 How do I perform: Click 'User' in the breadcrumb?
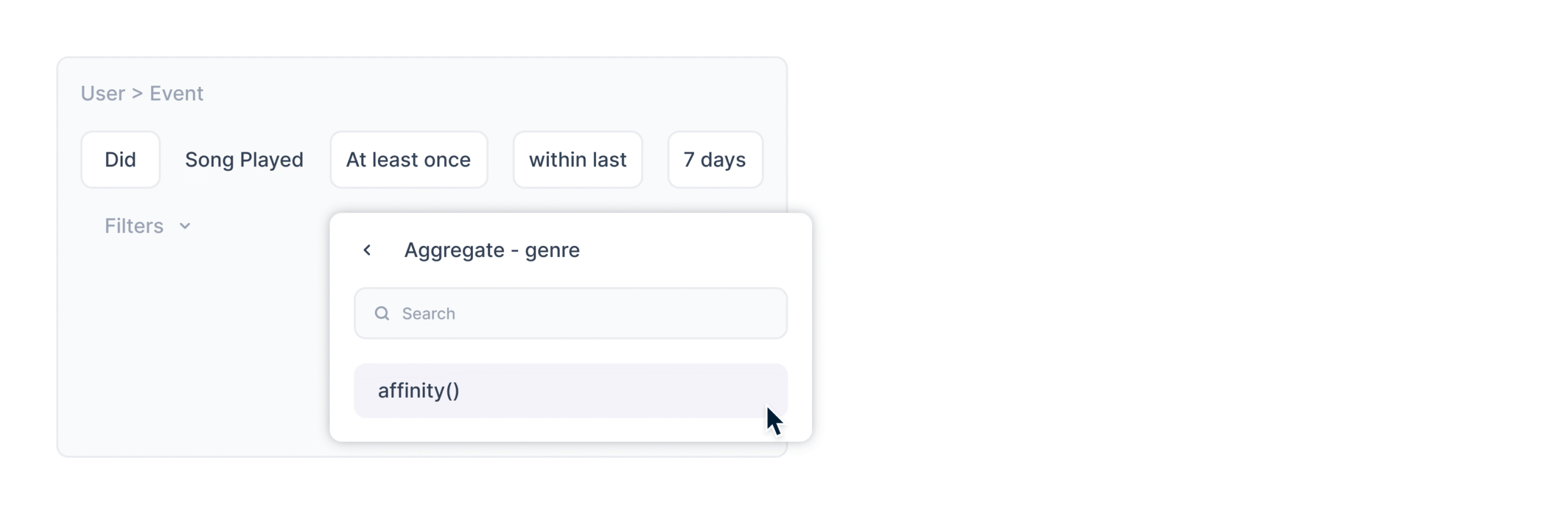pos(103,94)
